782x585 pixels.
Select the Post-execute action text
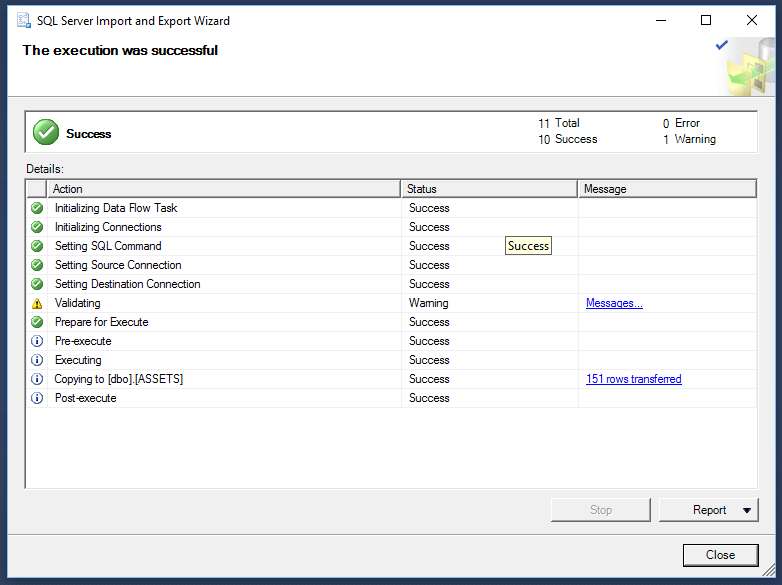[x=85, y=398]
